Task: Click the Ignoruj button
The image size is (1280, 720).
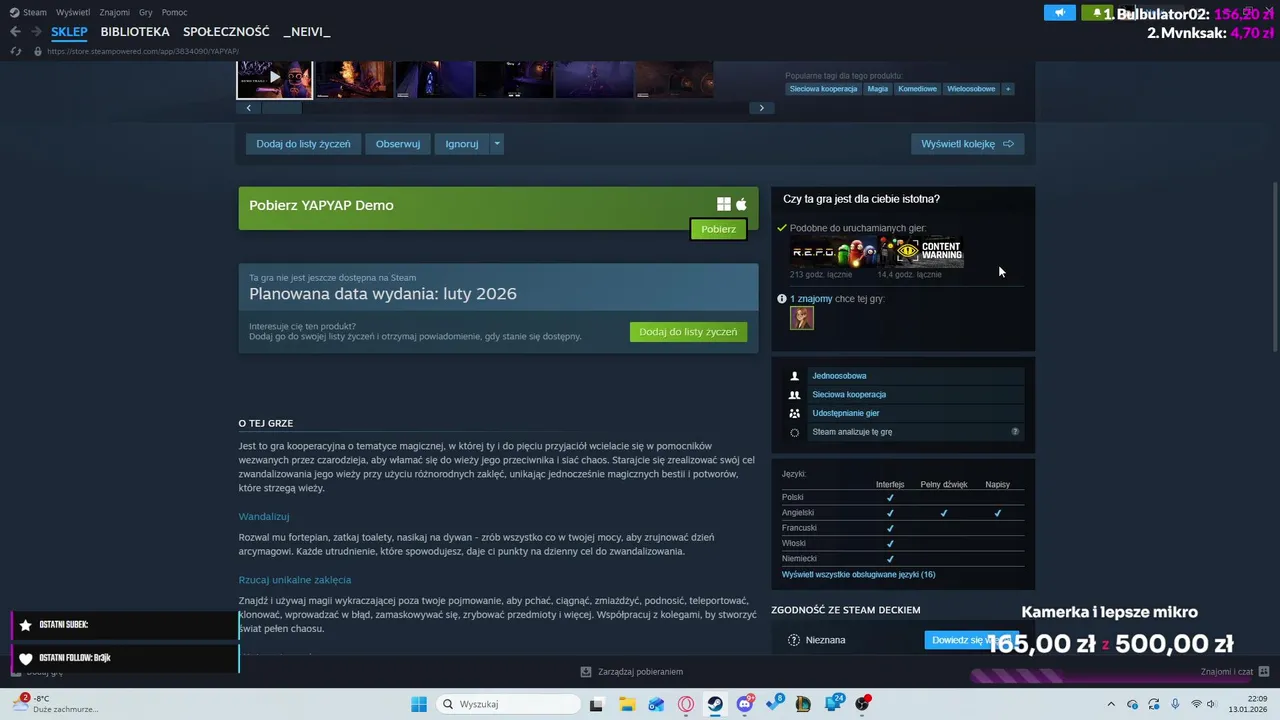Action: [462, 144]
